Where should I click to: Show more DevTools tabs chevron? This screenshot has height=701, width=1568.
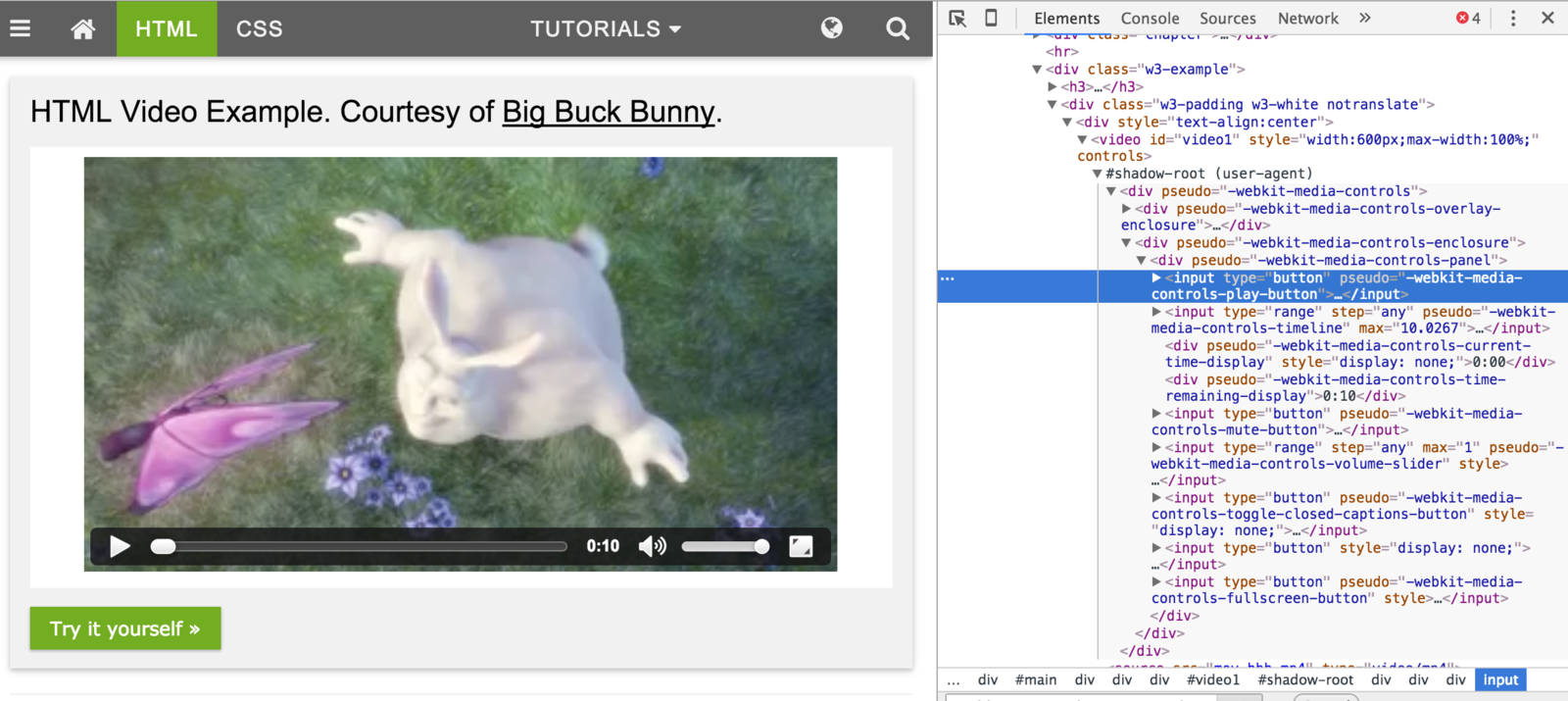click(1365, 18)
